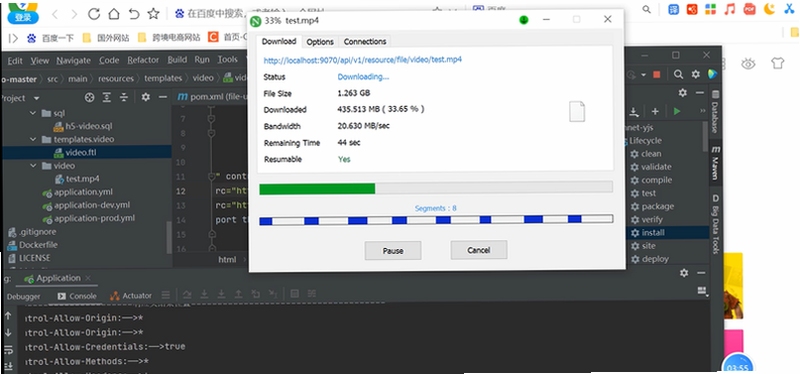800x374 pixels.
Task: Click console scroll-up arrow icon
Action: (x=8, y=316)
